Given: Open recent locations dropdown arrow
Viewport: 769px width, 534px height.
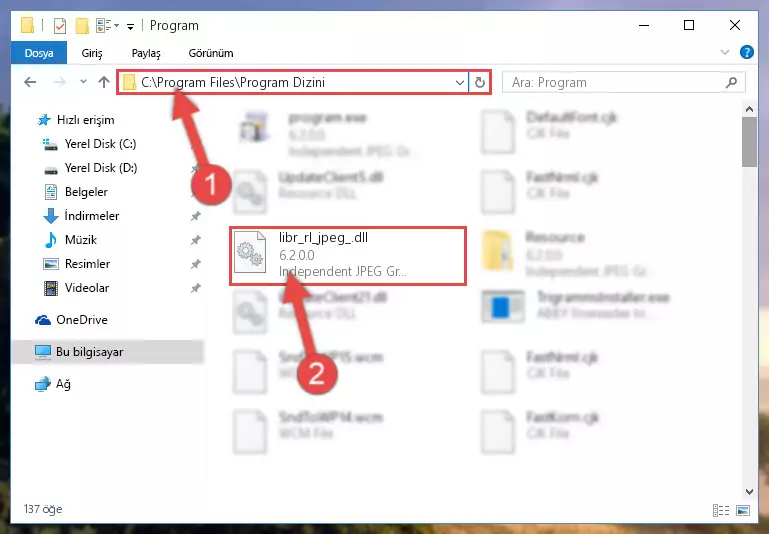Looking at the screenshot, I should [83, 82].
